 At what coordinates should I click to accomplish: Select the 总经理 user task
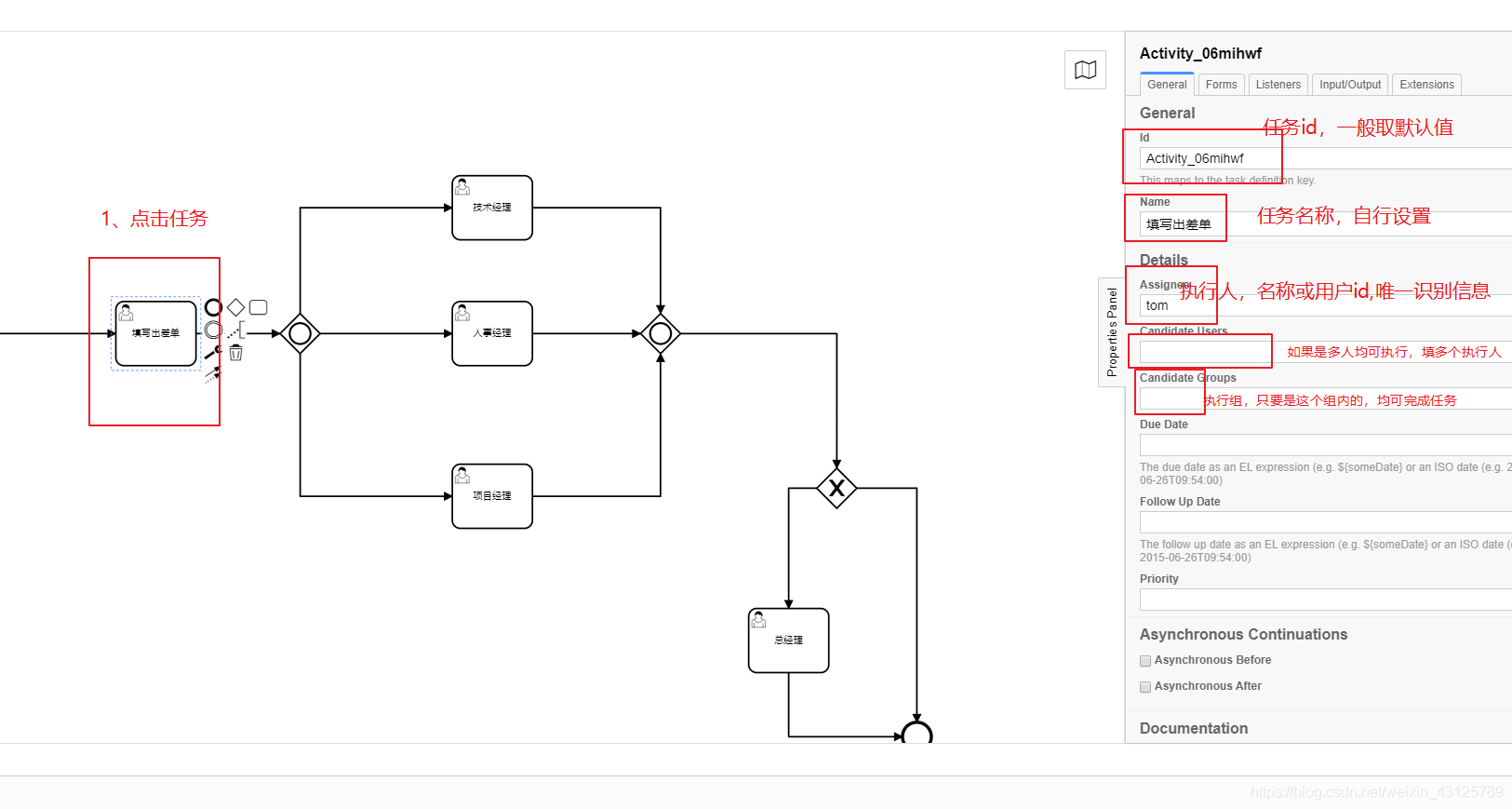coord(789,640)
